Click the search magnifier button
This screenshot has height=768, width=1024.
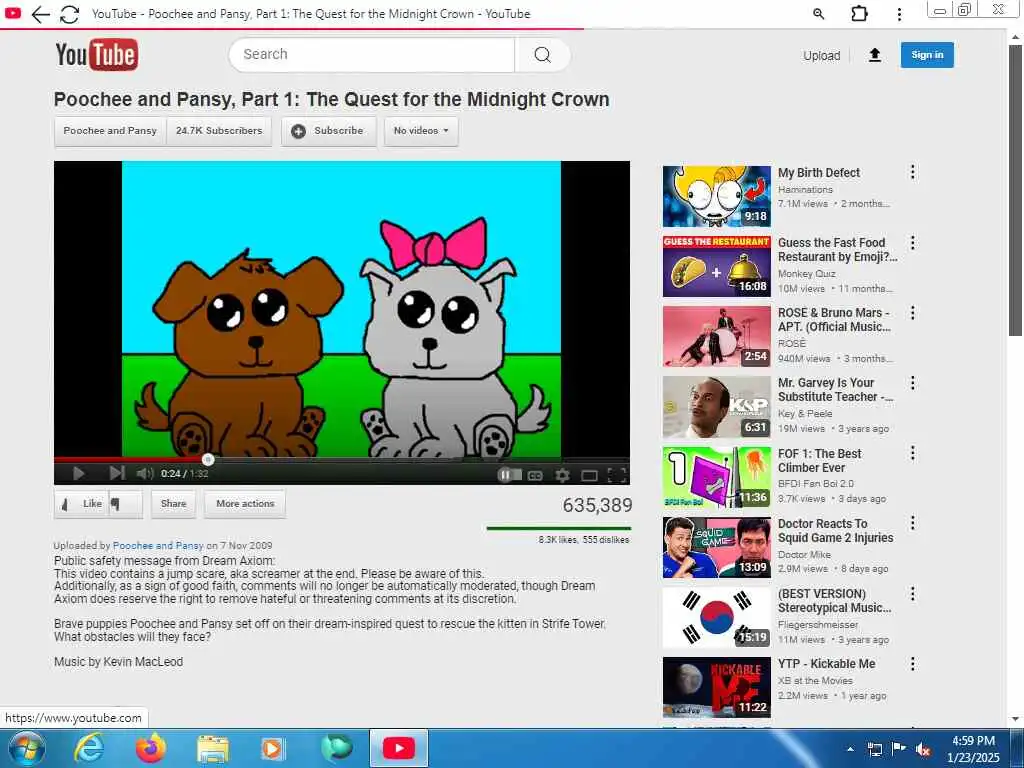coord(542,55)
